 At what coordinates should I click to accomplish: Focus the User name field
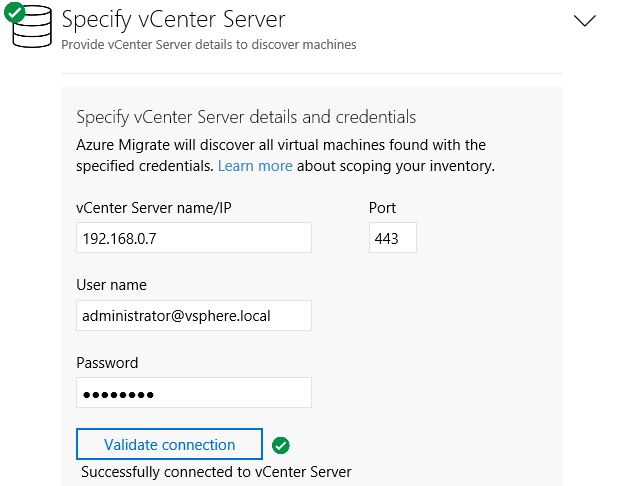[x=194, y=315]
